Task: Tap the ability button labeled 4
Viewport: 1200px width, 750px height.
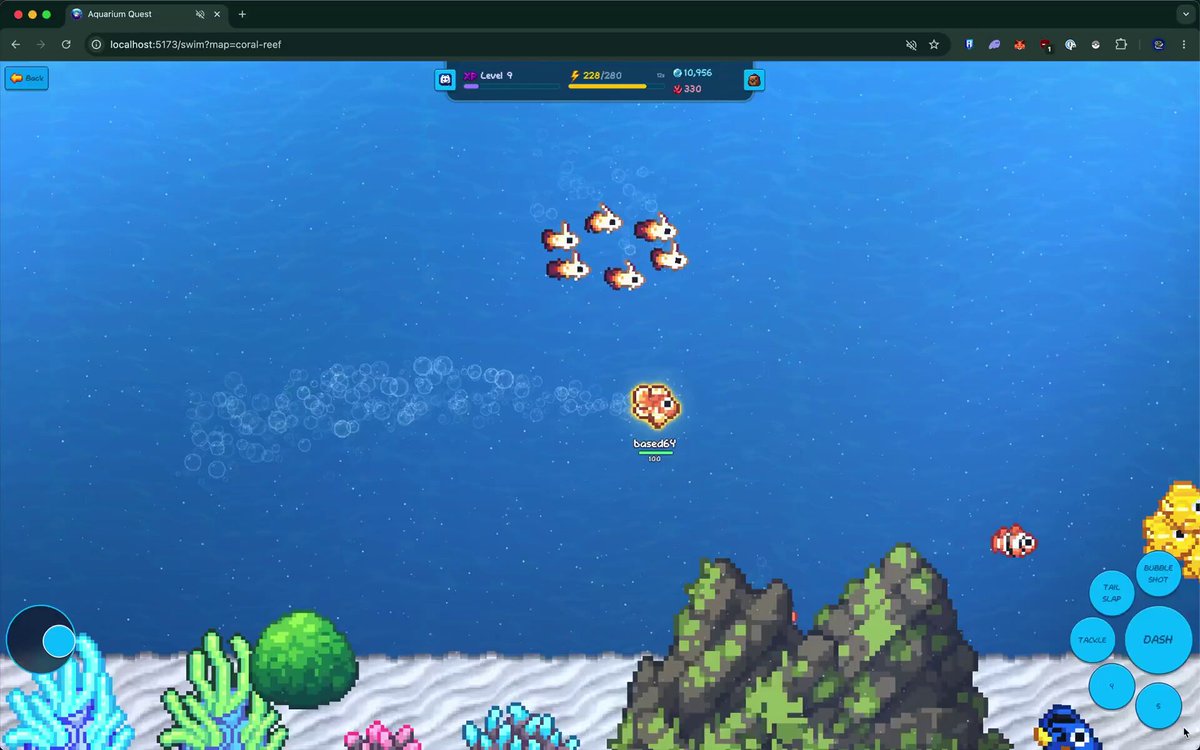Action: pos(1111,686)
